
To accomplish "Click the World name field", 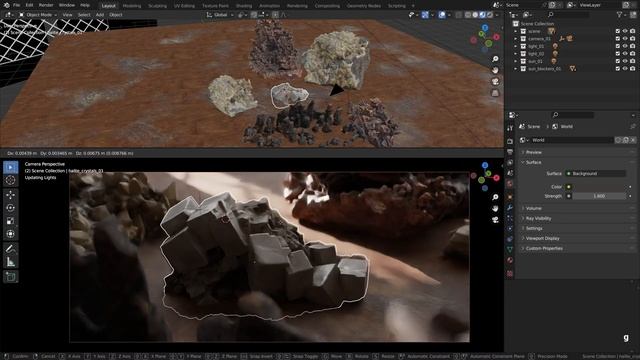I will point(571,140).
